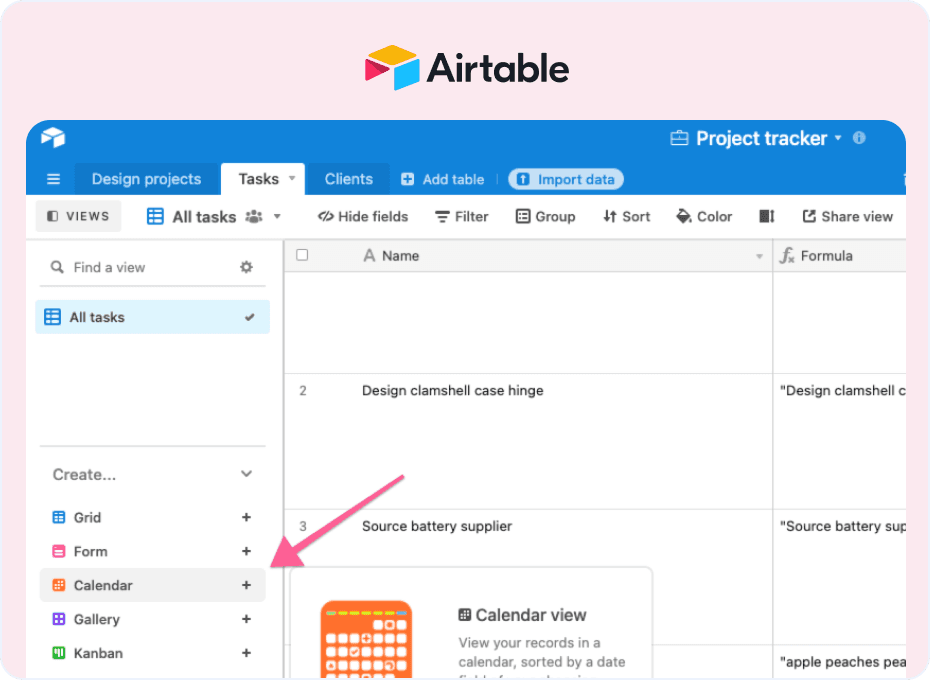Viewport: 930px width, 680px height.
Task: Switch to the Design projects tab
Action: pos(146,179)
